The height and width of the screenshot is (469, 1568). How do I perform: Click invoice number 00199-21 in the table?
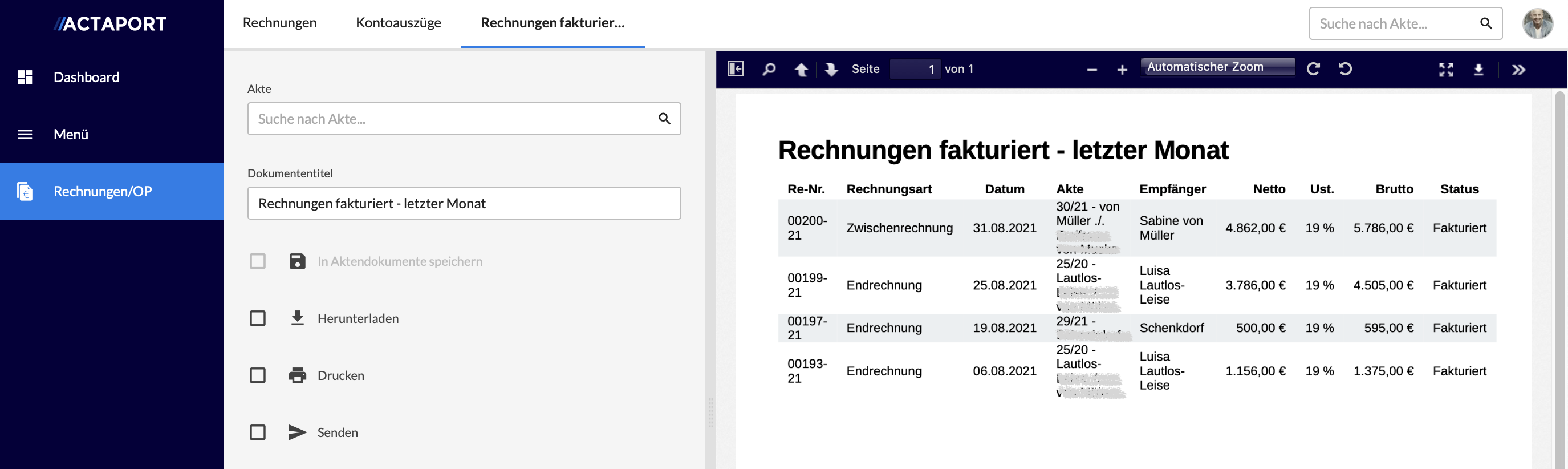coord(806,285)
